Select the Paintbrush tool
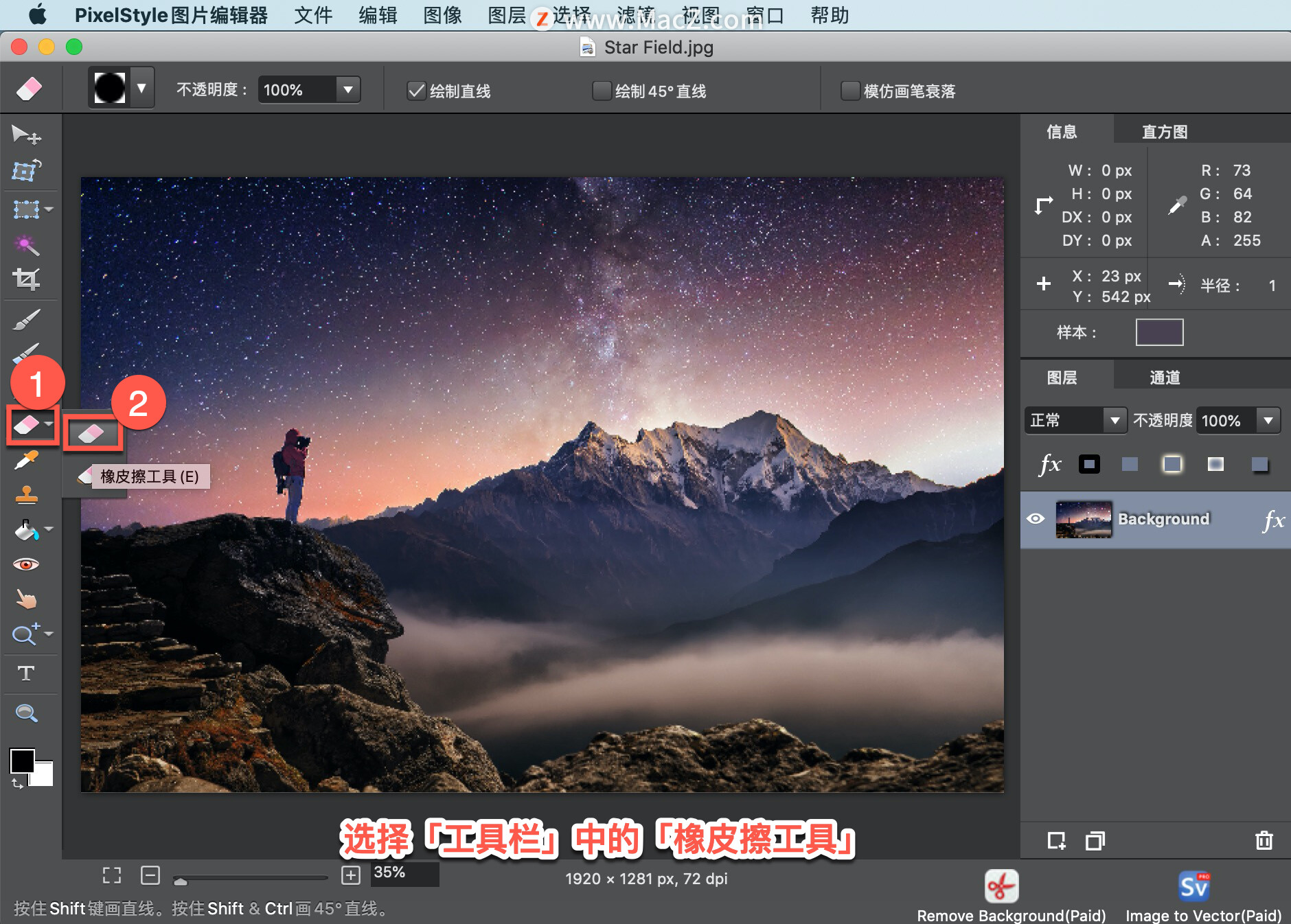 [26, 319]
